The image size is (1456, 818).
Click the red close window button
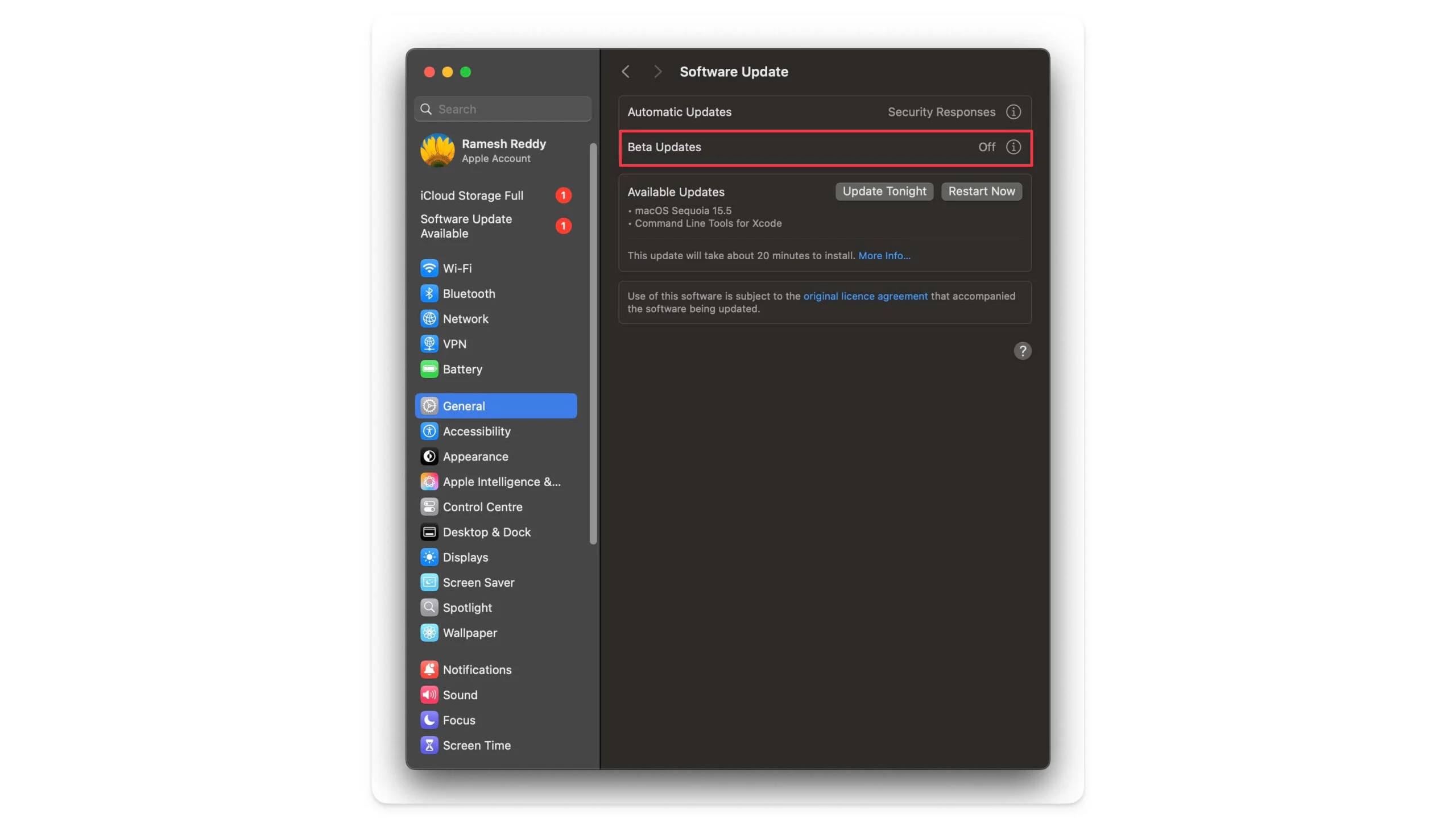pos(429,72)
